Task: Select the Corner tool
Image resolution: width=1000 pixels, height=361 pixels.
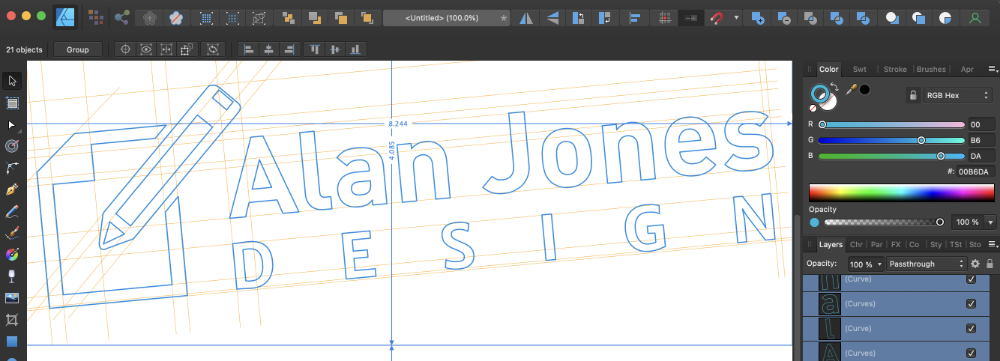Action: coord(11,168)
